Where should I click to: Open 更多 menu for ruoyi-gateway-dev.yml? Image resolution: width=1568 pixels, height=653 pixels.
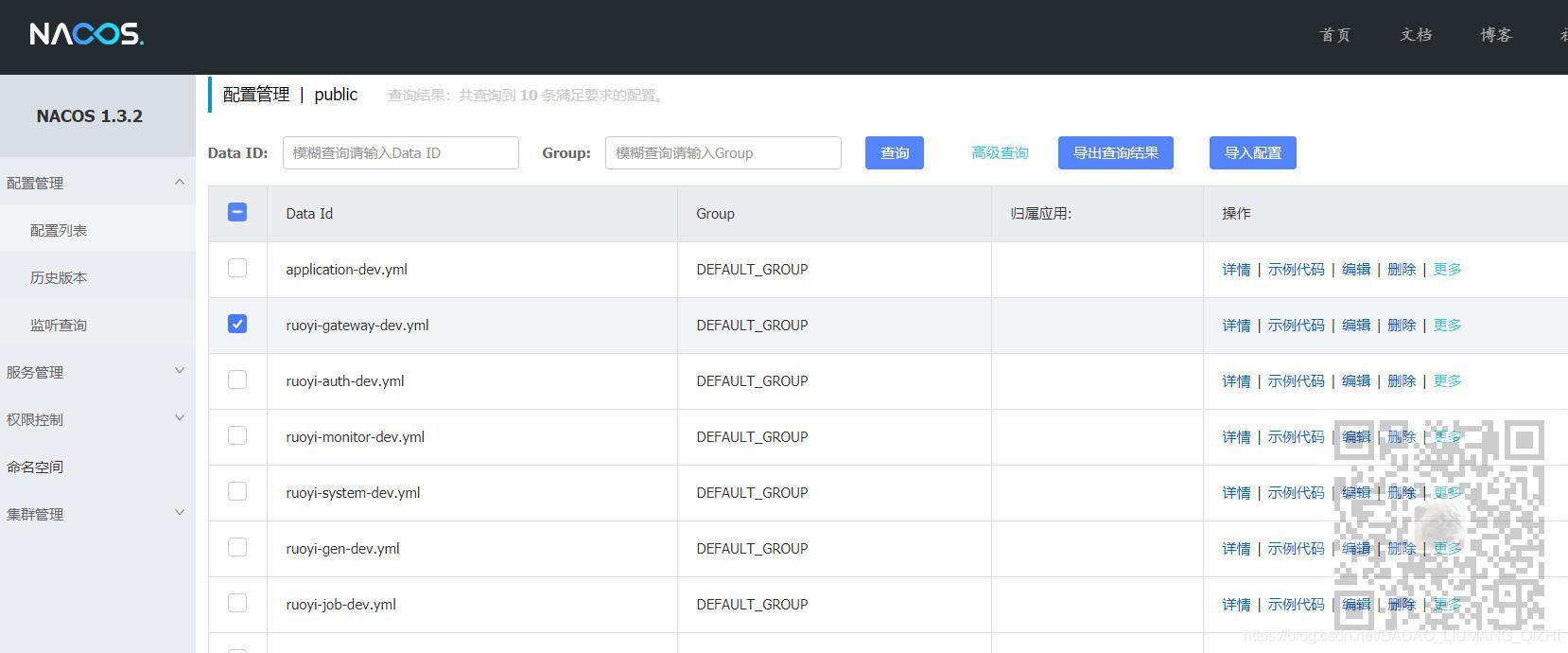(x=1447, y=325)
